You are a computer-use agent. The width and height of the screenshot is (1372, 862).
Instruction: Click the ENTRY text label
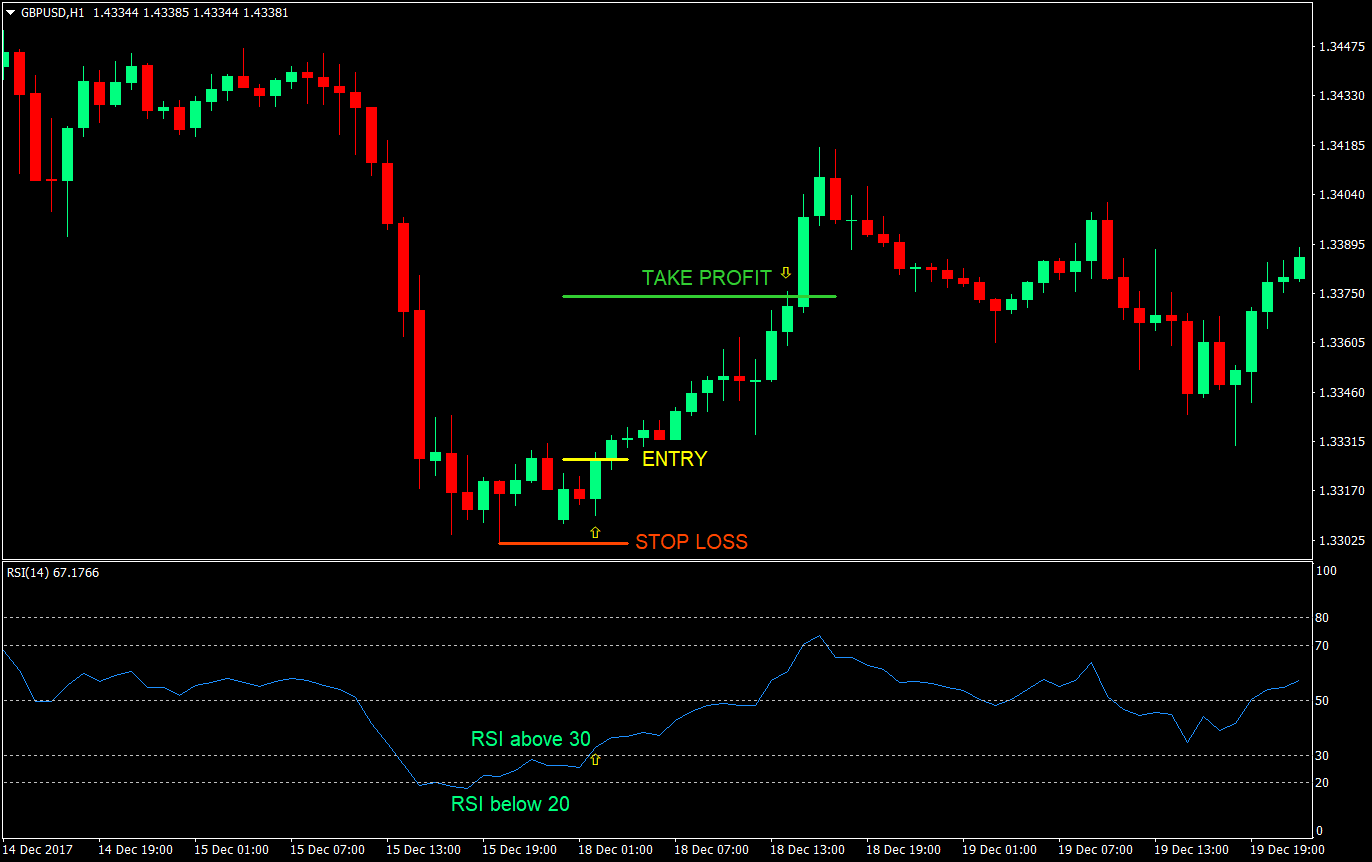(674, 458)
